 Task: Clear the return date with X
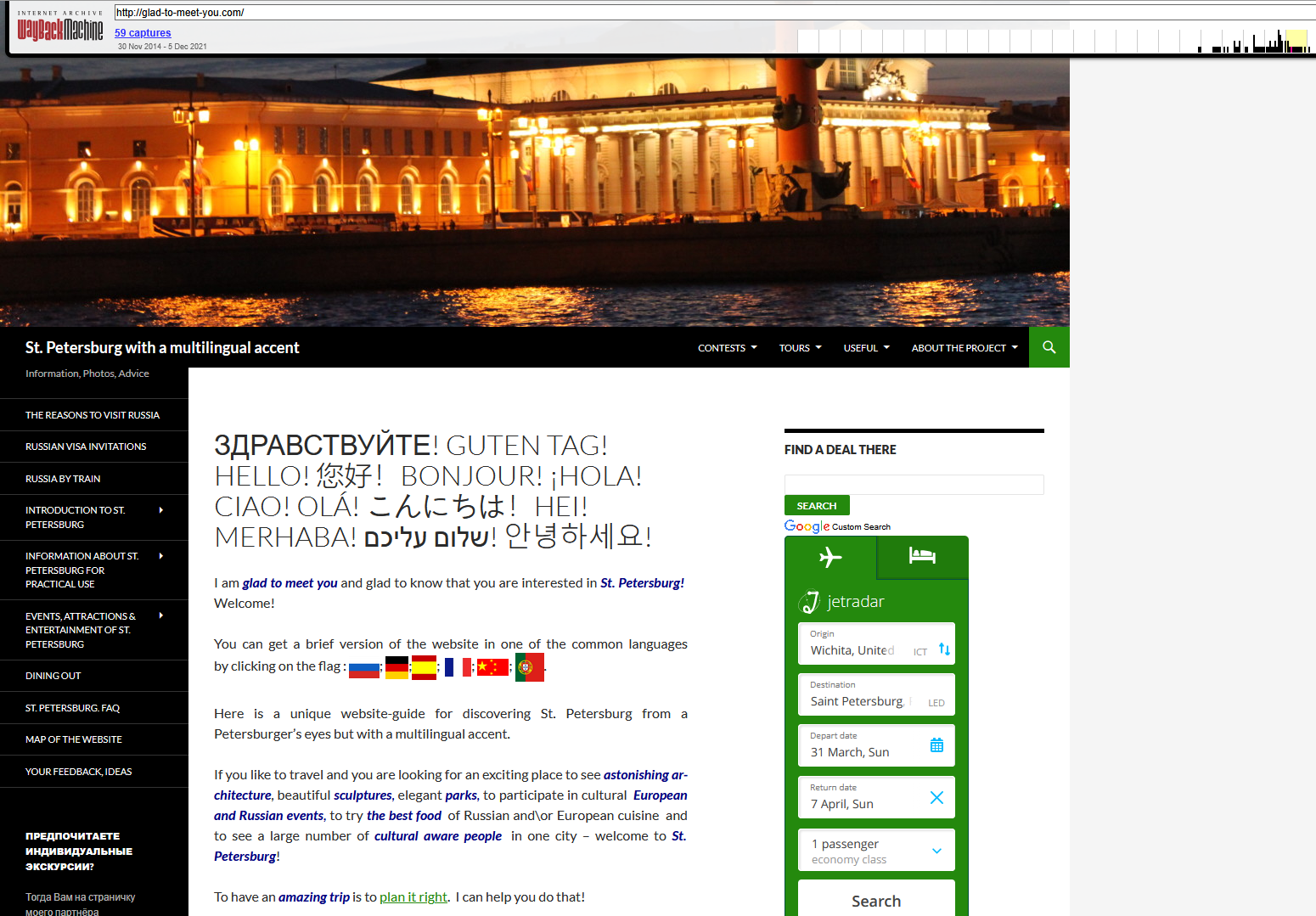[x=936, y=797]
